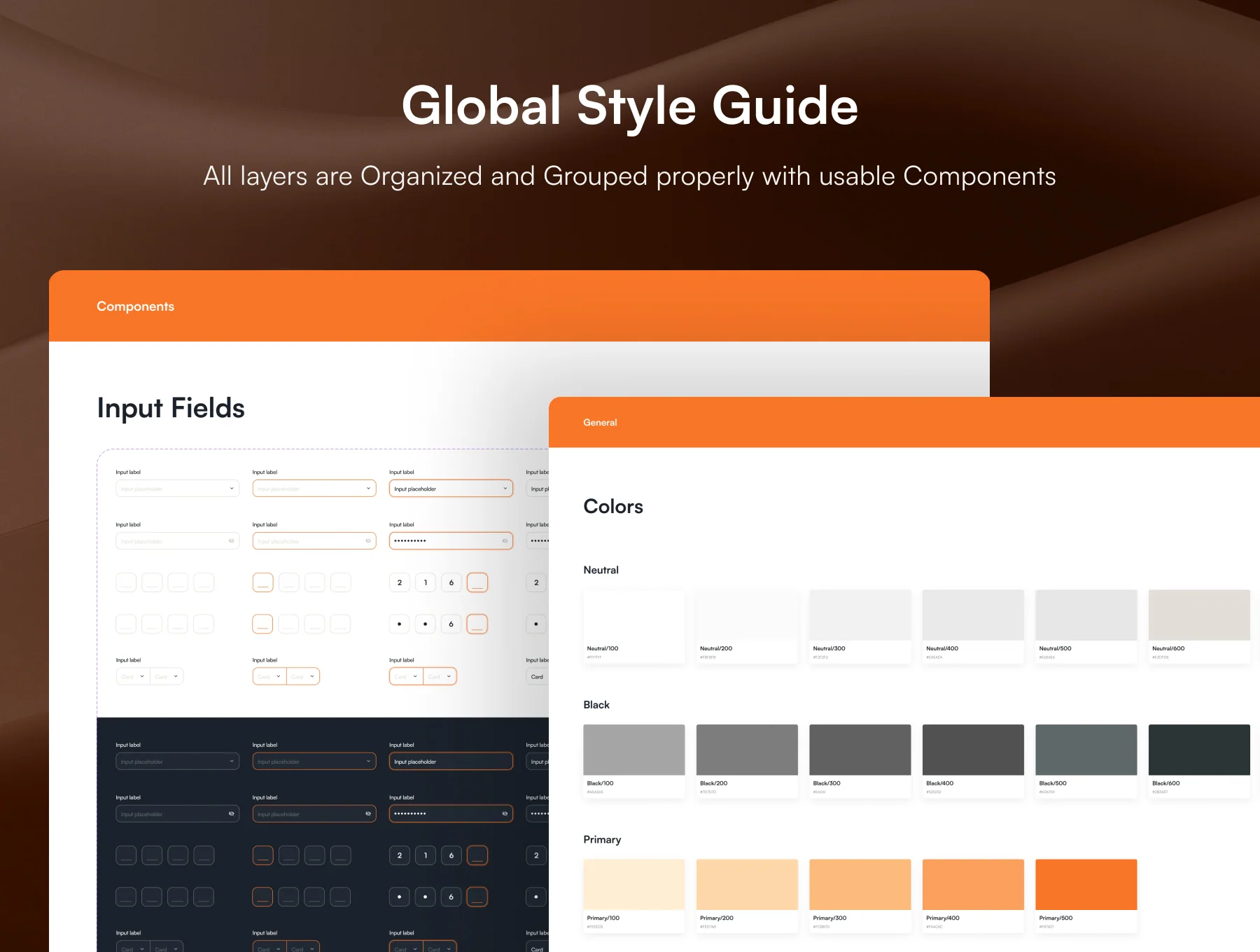Viewport: 1260px width, 952px height.
Task: Toggle eye icon in dark-theme orange-outlined empty password field
Action: pyautogui.click(x=368, y=814)
